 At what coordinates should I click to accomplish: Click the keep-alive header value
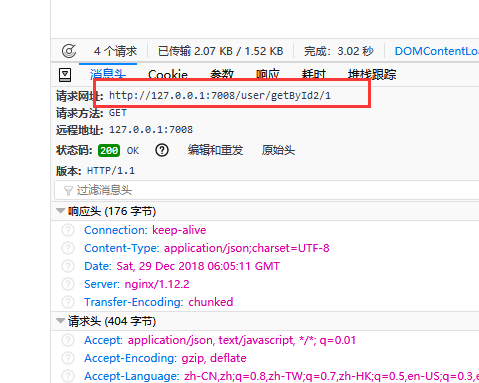click(179, 230)
